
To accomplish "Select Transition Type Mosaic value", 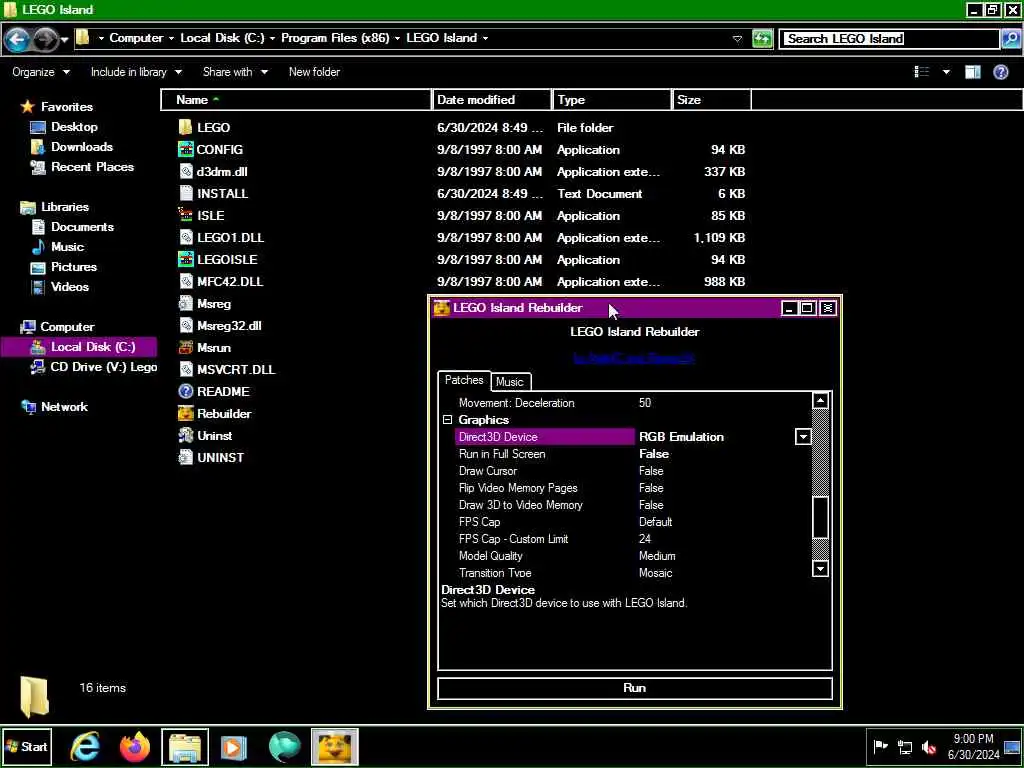I will pos(655,573).
